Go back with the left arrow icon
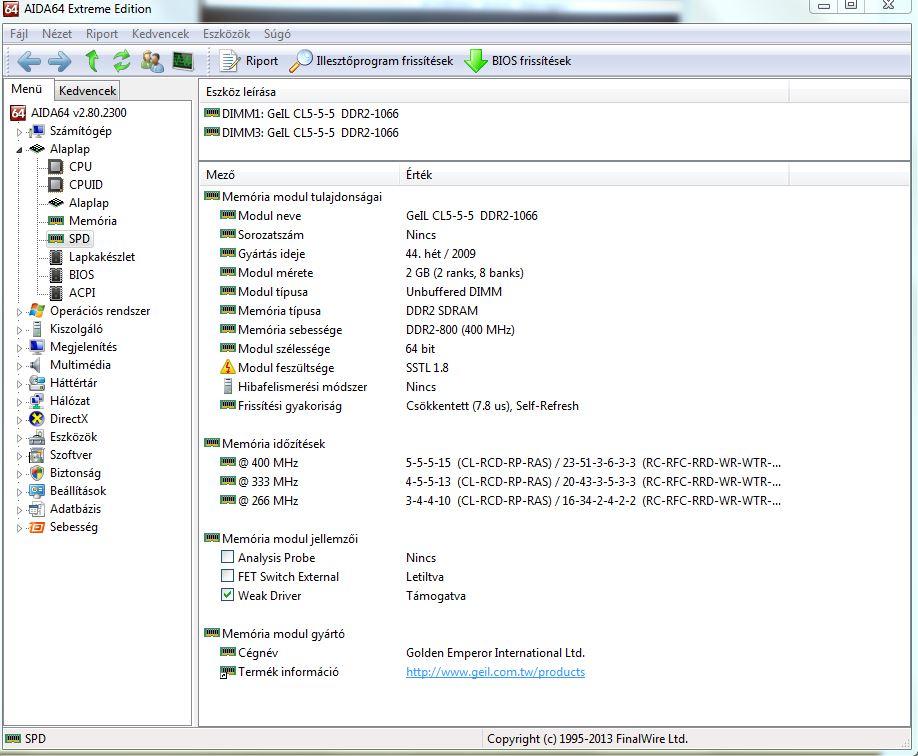 click(x=29, y=61)
